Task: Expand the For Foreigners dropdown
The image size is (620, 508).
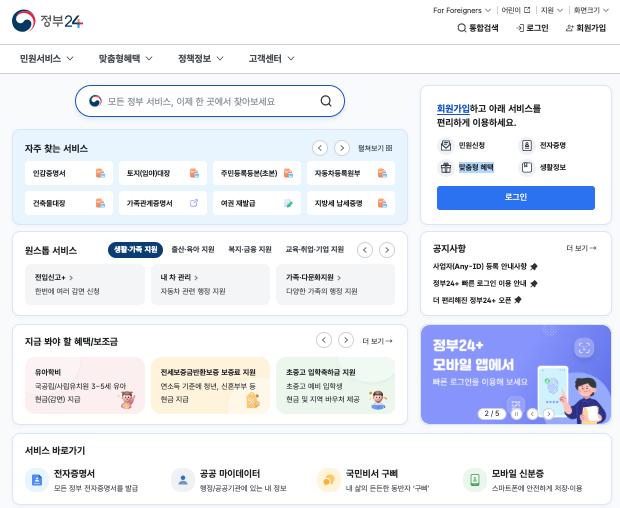Action: [x=462, y=10]
